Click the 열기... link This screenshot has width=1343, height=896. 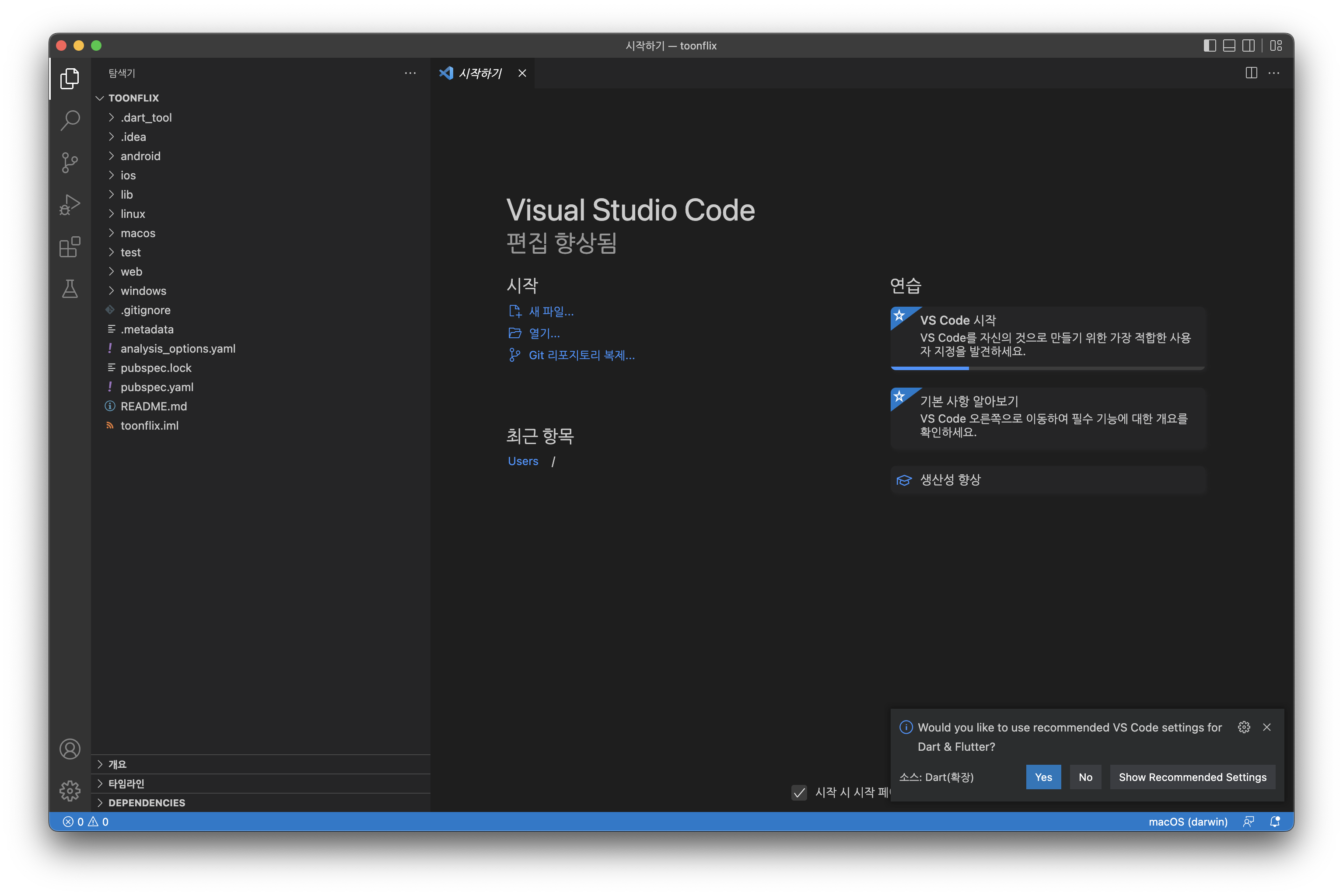click(544, 333)
